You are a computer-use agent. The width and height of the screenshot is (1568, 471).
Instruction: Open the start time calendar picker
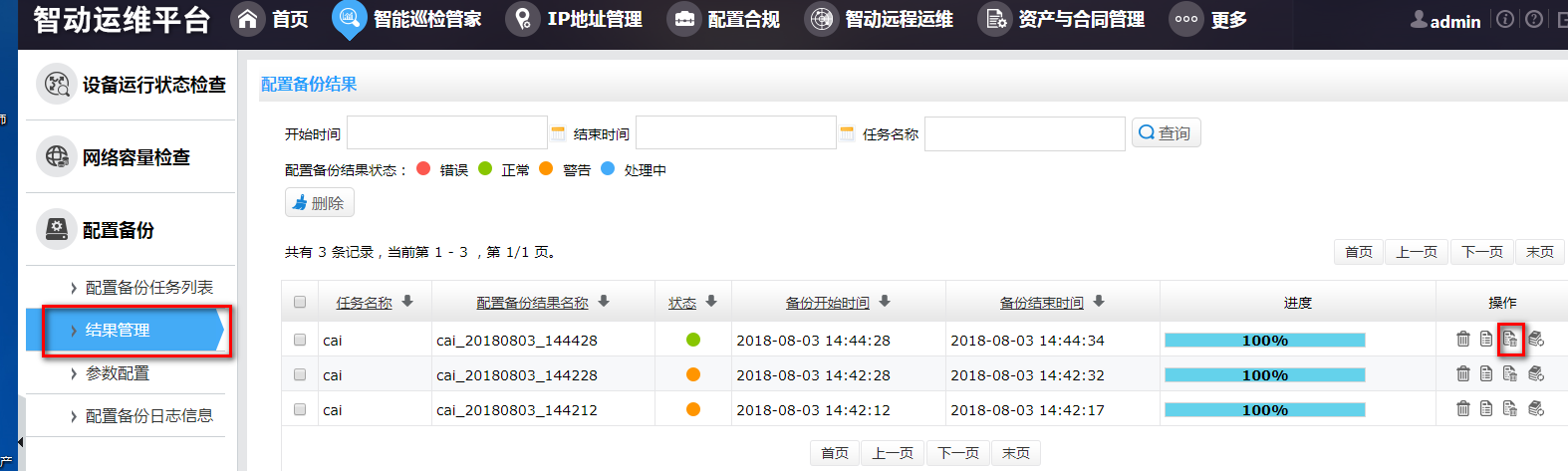click(558, 133)
